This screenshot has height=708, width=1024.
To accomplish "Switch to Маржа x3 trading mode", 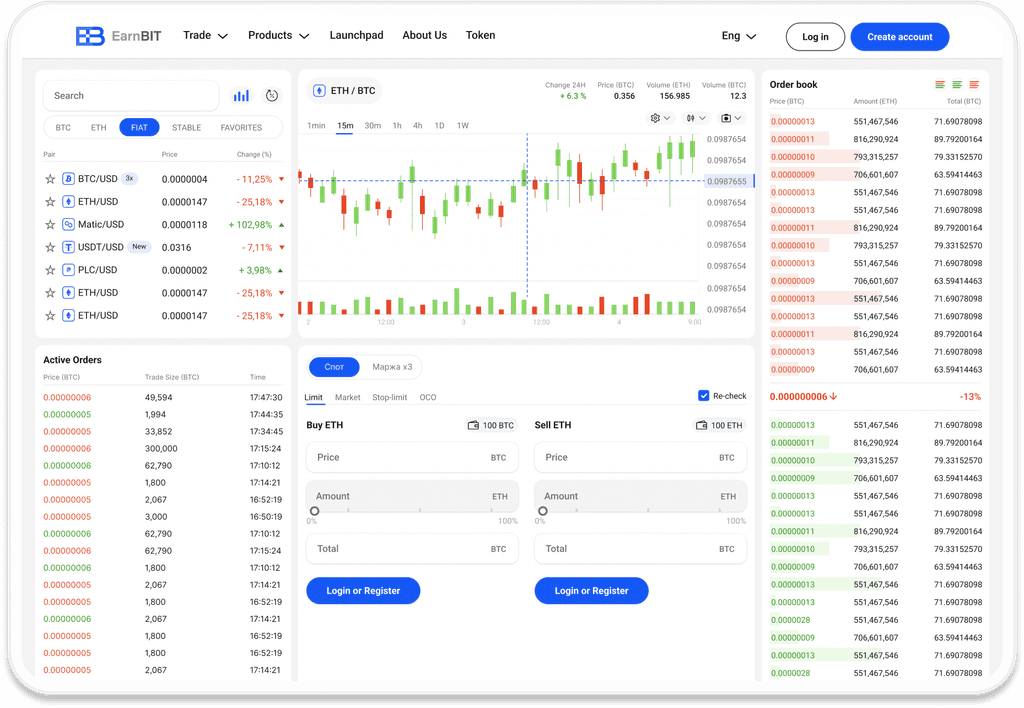I will pos(392,367).
